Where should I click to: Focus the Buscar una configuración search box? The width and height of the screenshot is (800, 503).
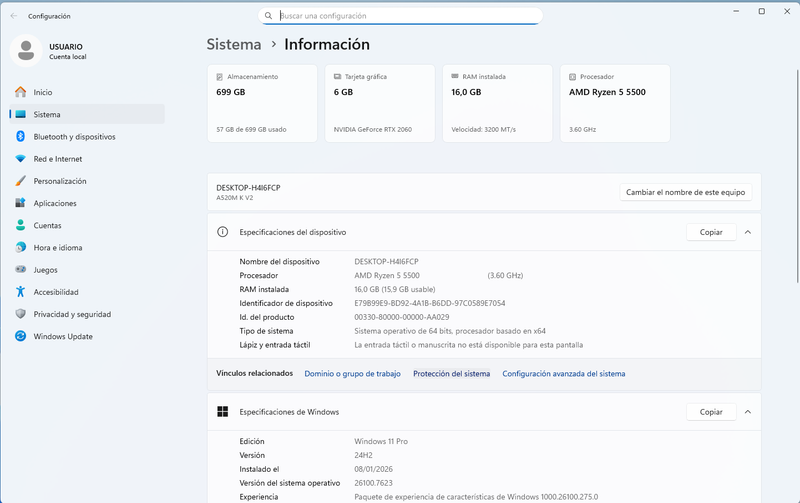(401, 16)
